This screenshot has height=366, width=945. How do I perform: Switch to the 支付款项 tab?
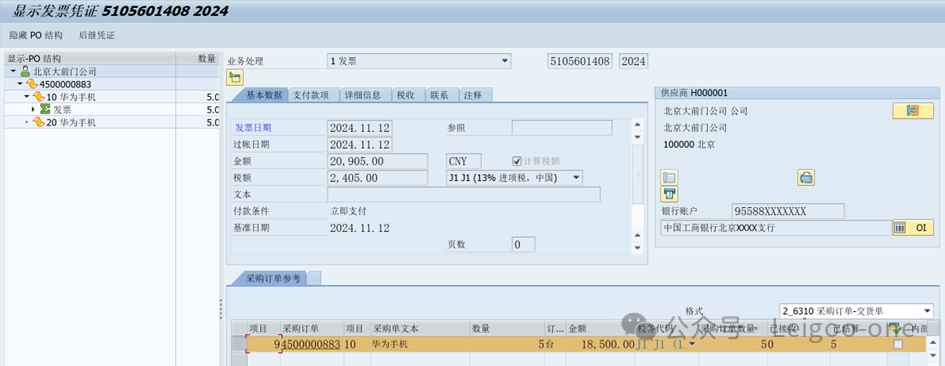coord(310,95)
